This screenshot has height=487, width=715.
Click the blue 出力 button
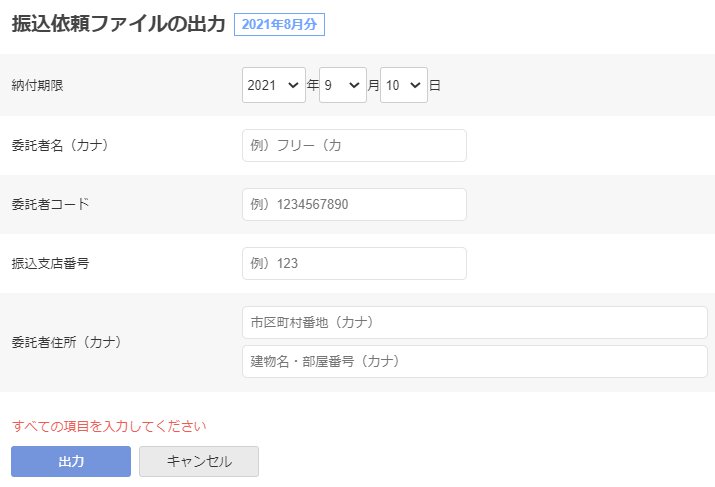point(71,461)
